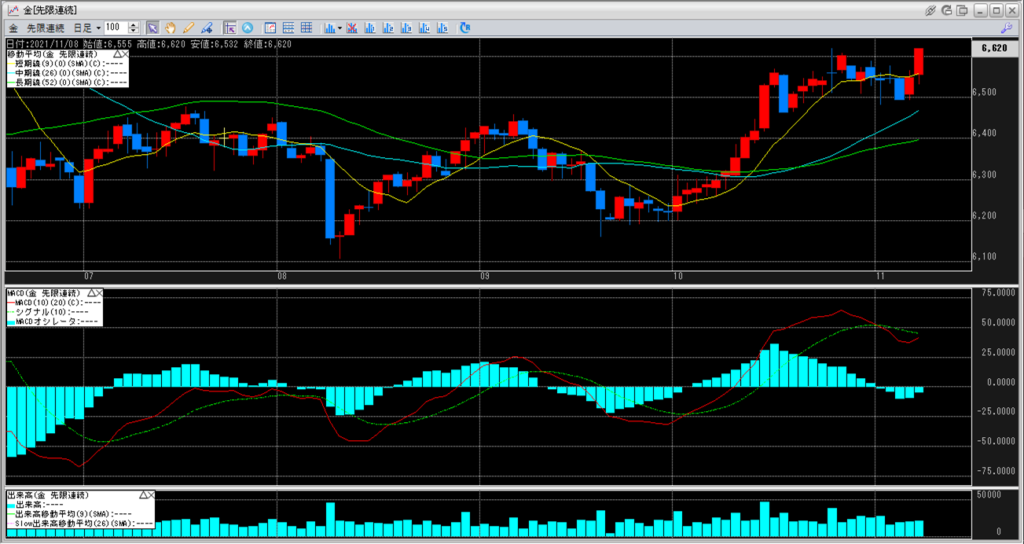Click the 金 symbol menu item
Viewport: 1024px width, 544px height.
click(13, 28)
